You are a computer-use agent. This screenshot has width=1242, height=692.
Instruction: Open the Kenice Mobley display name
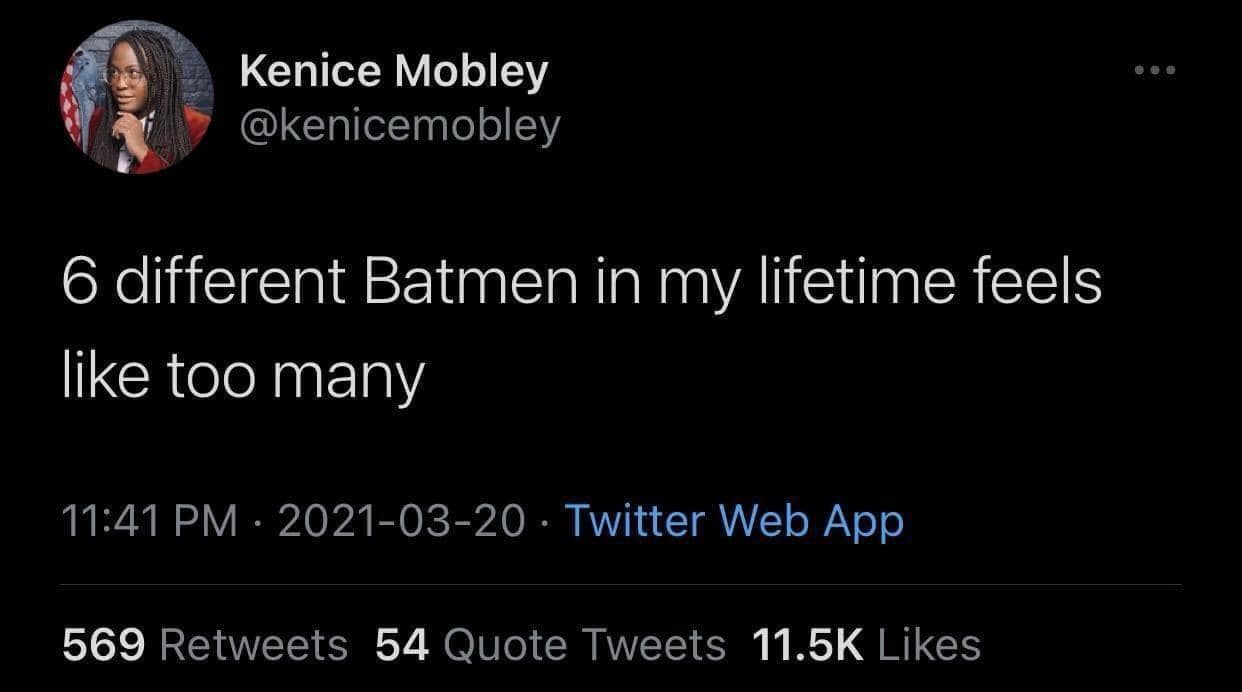tap(393, 72)
